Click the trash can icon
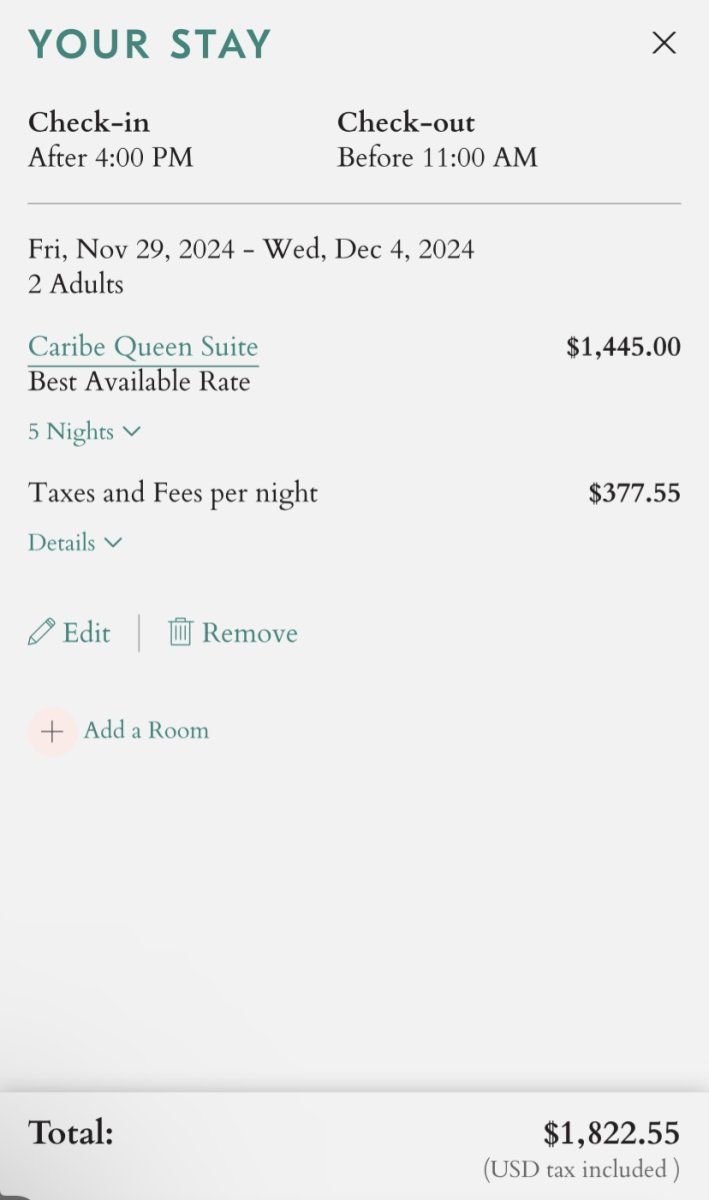This screenshot has height=1200, width=709. pyautogui.click(x=180, y=633)
